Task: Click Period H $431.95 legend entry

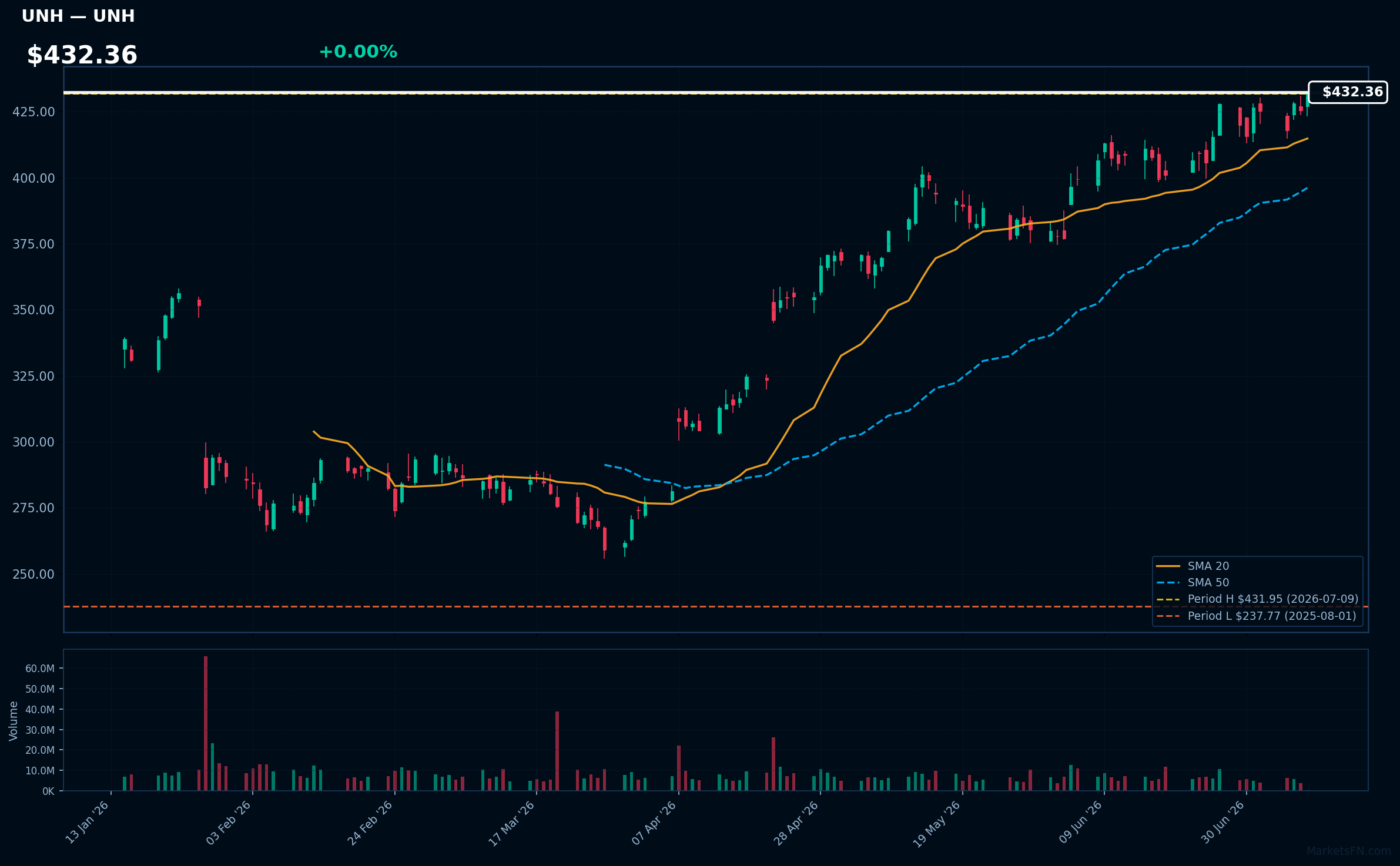Action: click(x=1257, y=599)
